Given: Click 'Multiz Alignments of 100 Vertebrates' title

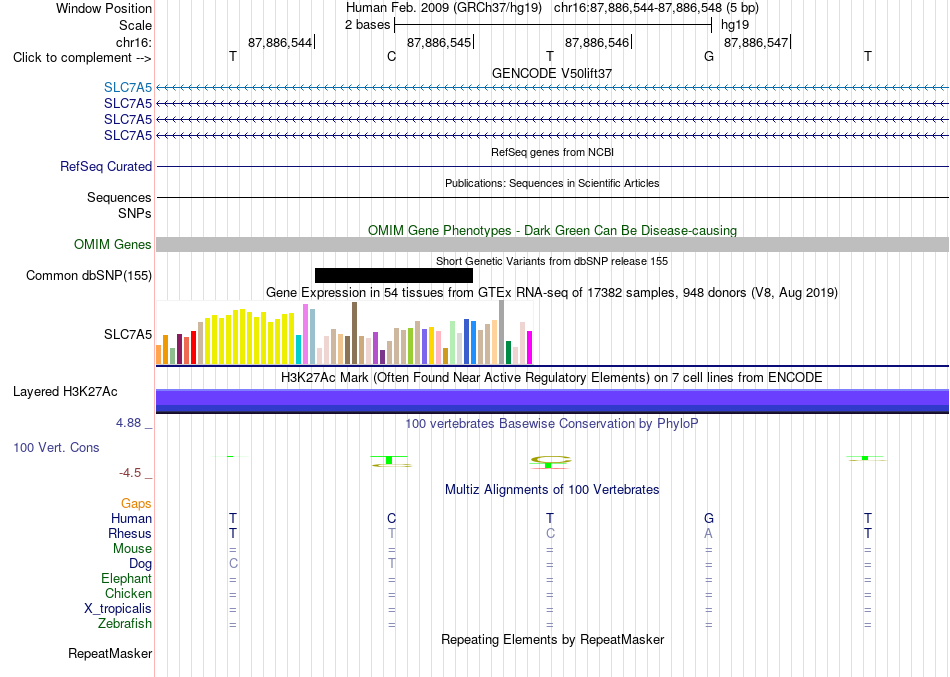Looking at the screenshot, I should click(x=552, y=489).
